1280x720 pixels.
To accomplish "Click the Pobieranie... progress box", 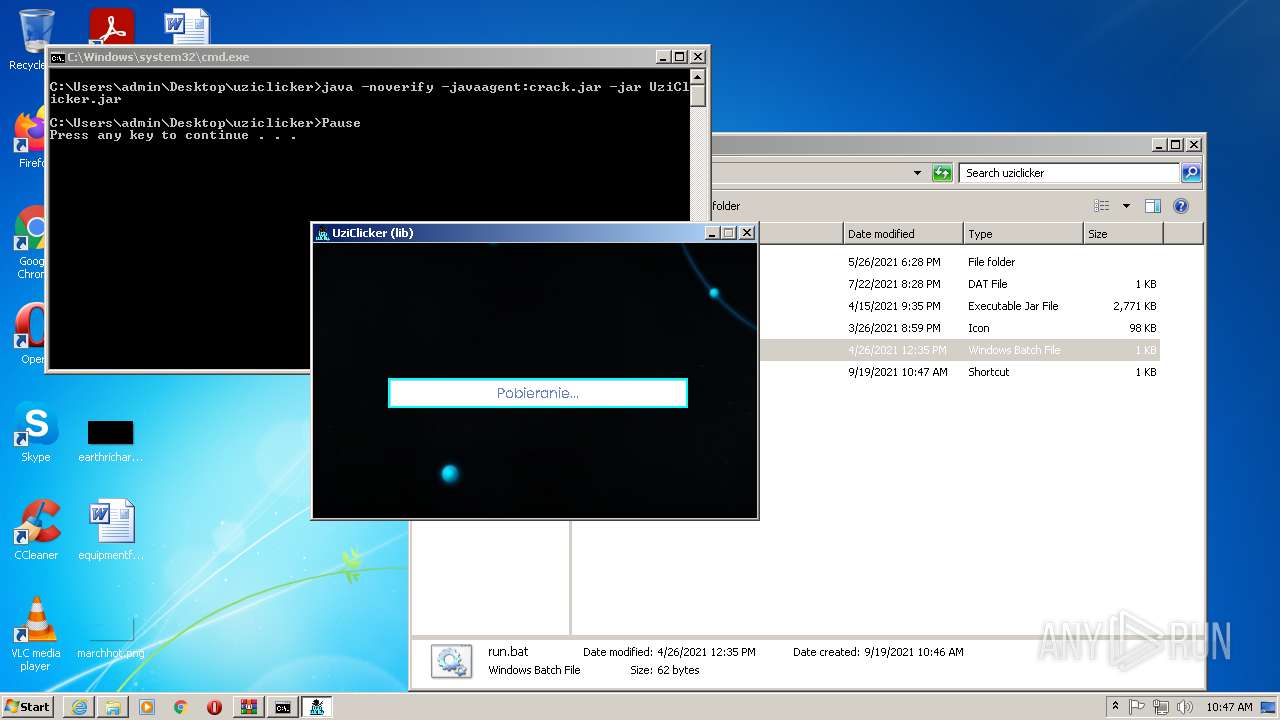I will [x=538, y=393].
